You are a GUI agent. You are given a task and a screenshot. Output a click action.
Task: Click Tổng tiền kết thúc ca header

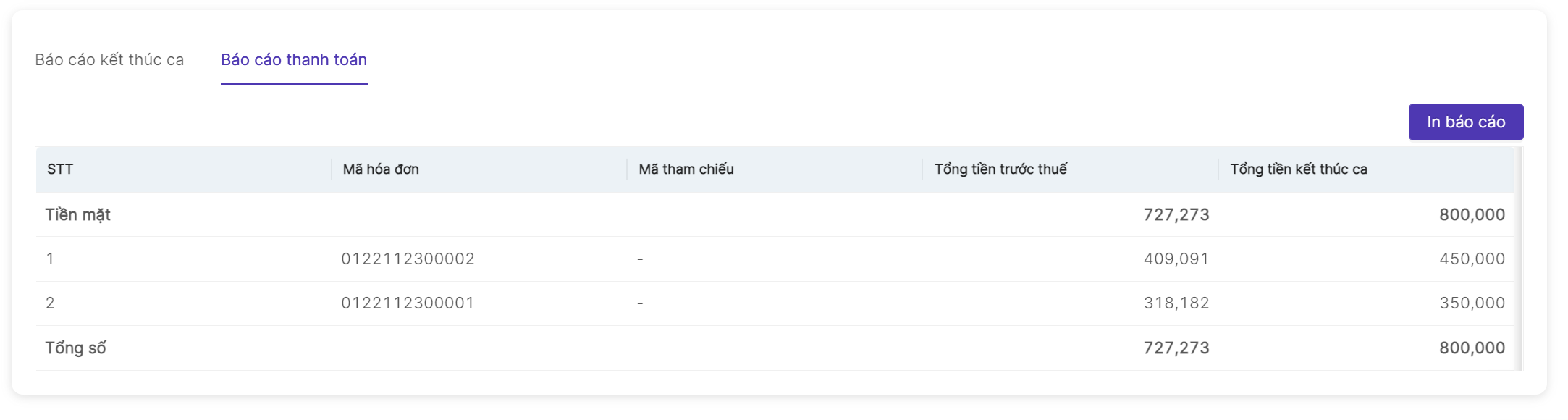[x=1298, y=169]
